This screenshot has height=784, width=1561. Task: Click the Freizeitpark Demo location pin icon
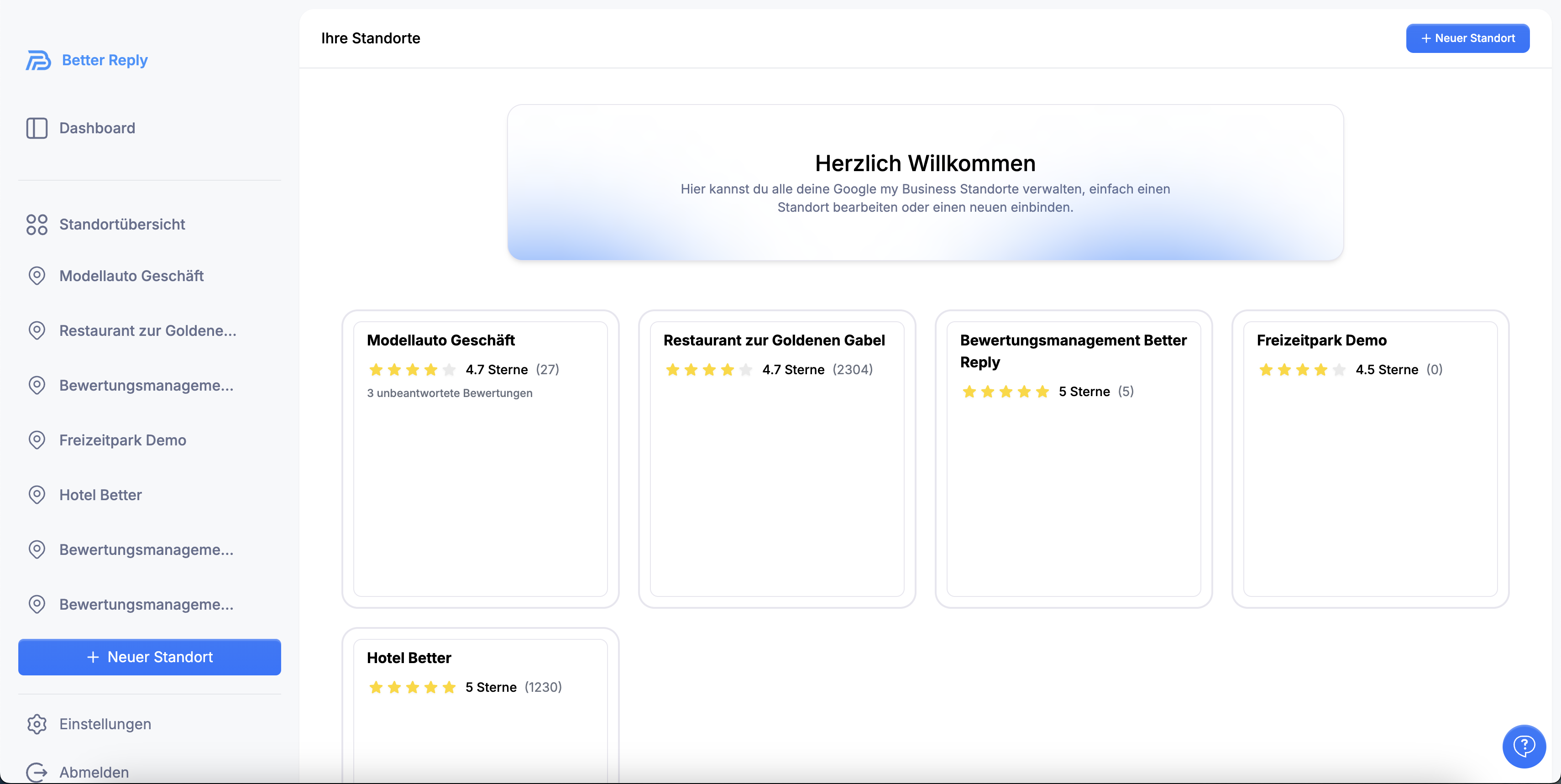point(37,440)
